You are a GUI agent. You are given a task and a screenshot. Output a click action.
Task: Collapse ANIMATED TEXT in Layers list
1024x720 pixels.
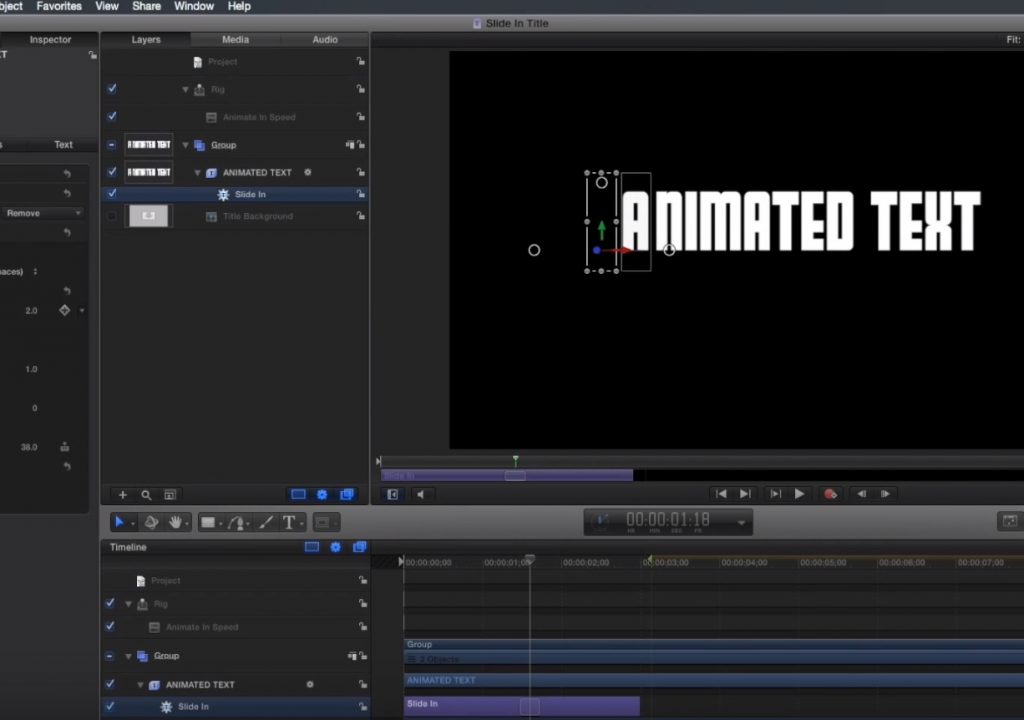(197, 172)
